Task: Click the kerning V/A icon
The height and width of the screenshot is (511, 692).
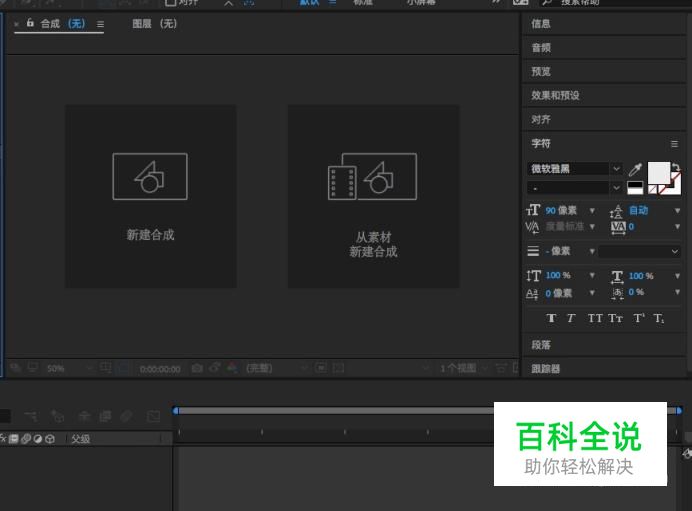Action: pos(532,227)
